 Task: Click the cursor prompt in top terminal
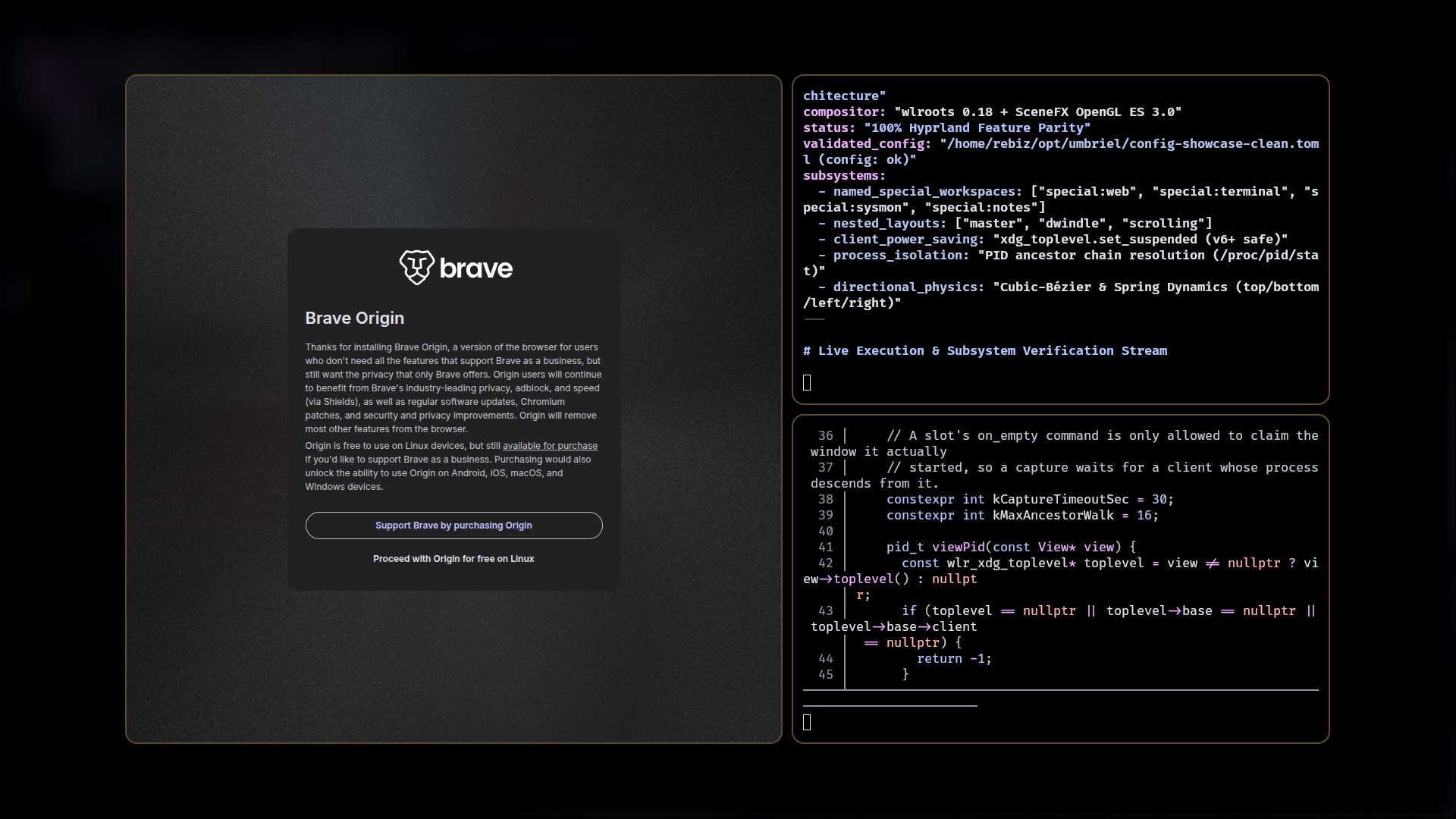[807, 383]
